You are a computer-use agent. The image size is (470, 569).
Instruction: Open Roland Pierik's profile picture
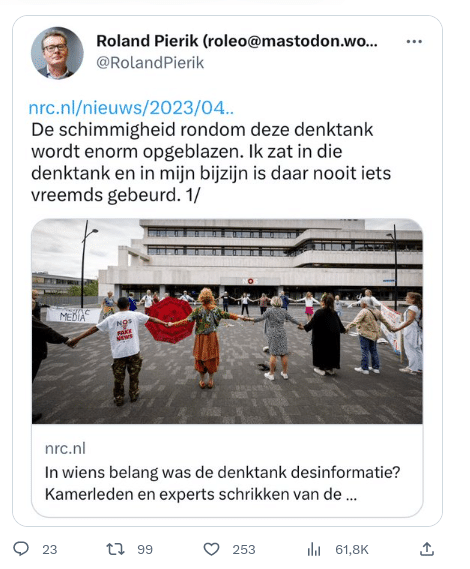point(57,52)
